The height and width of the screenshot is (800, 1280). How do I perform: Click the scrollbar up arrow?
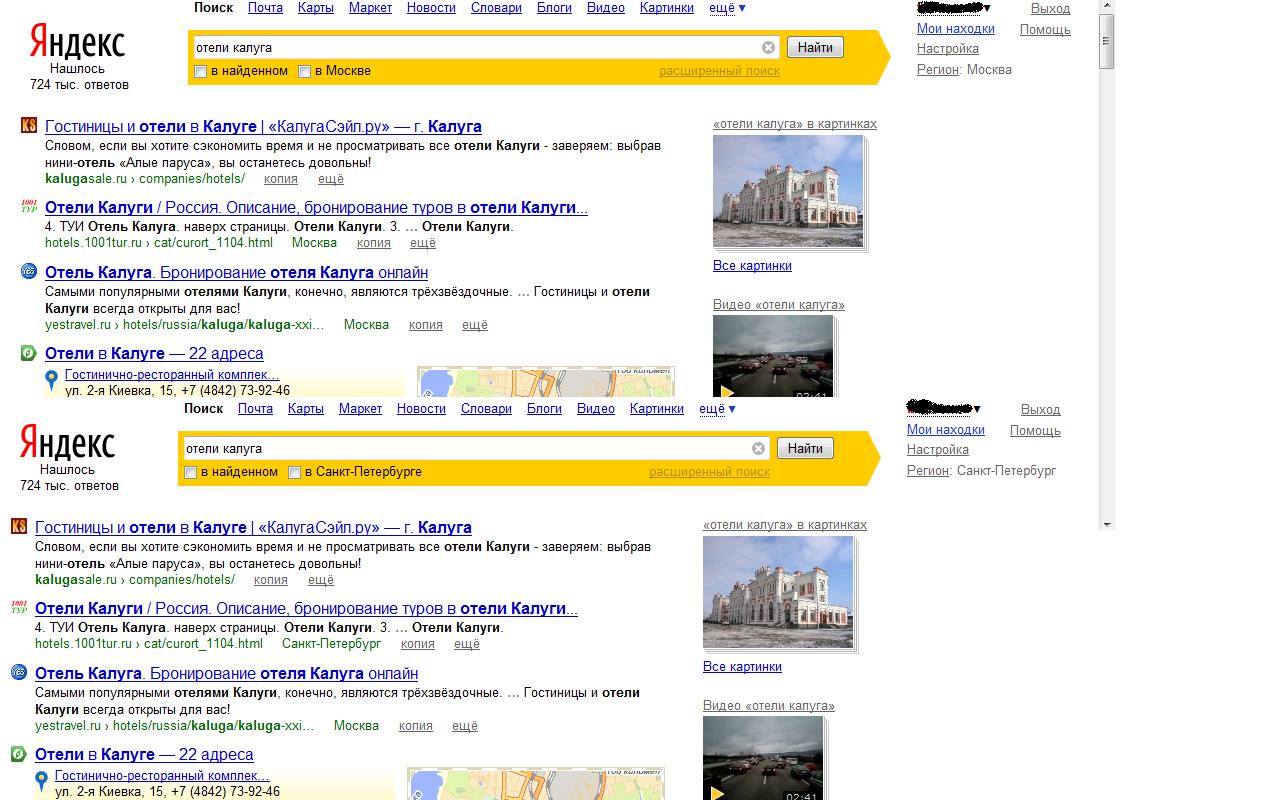pyautogui.click(x=1106, y=7)
